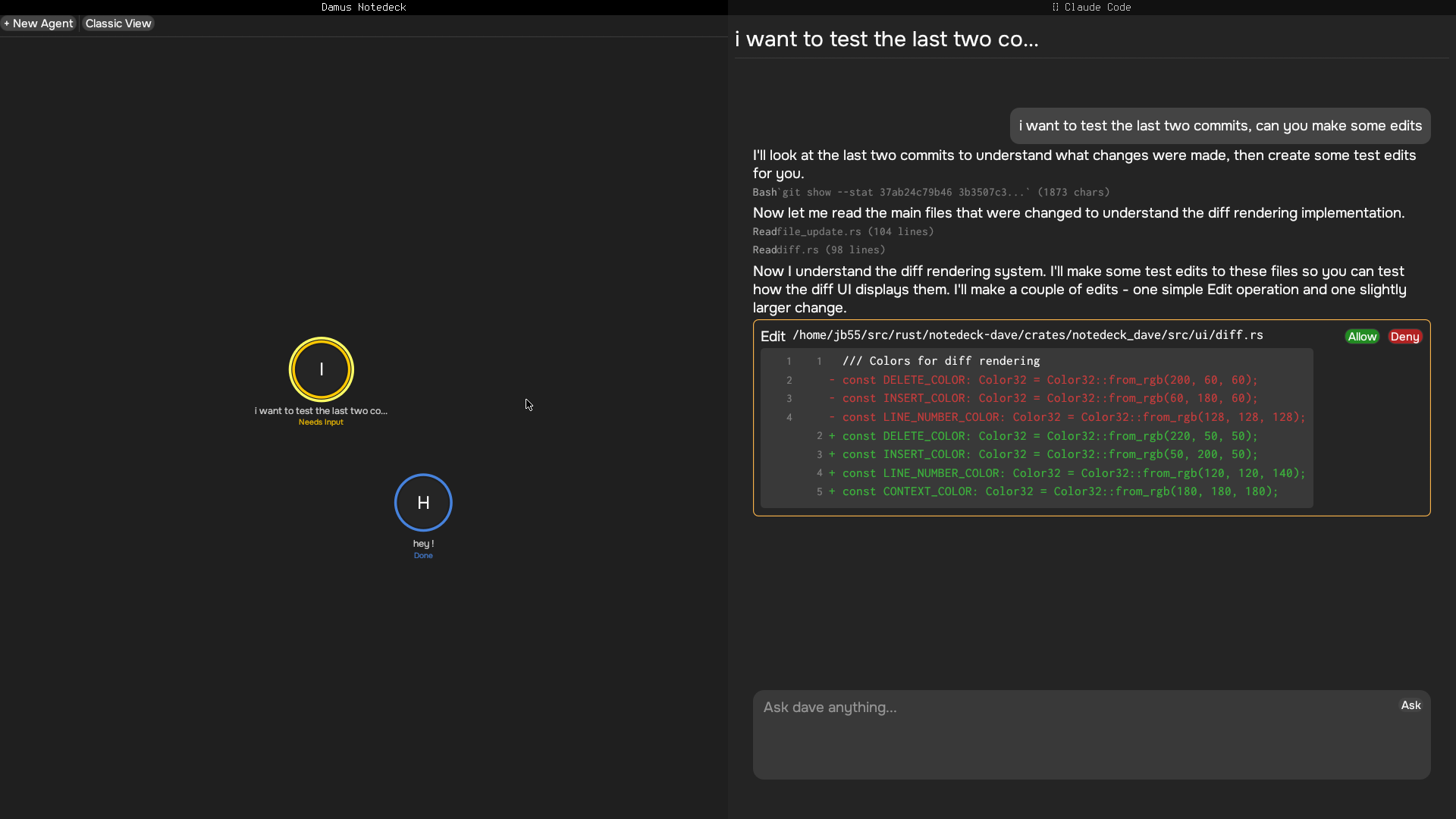This screenshot has width=1456, height=819.
Task: Switch to Classic View
Action: pyautogui.click(x=118, y=24)
